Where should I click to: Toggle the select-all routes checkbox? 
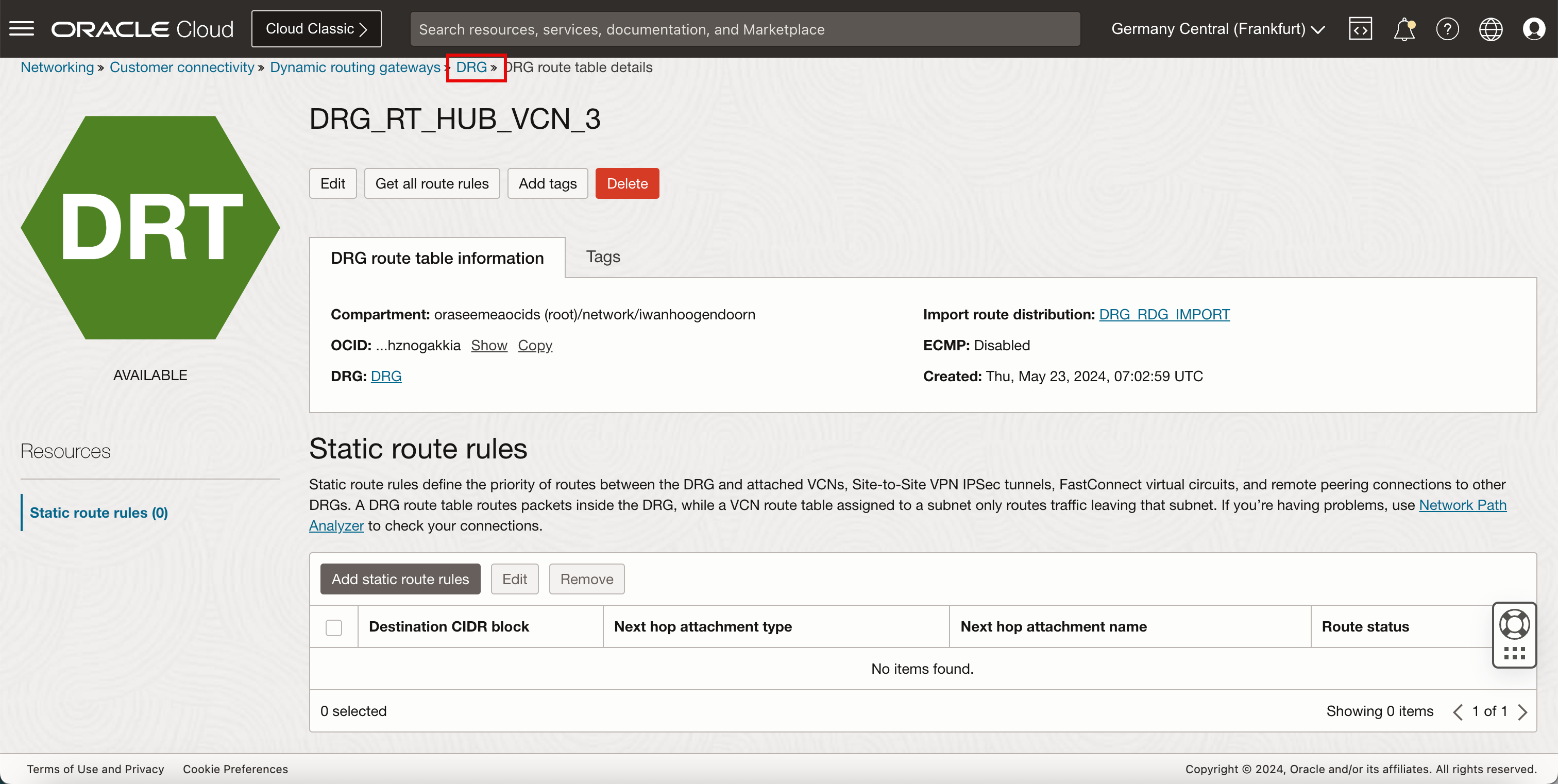[335, 627]
